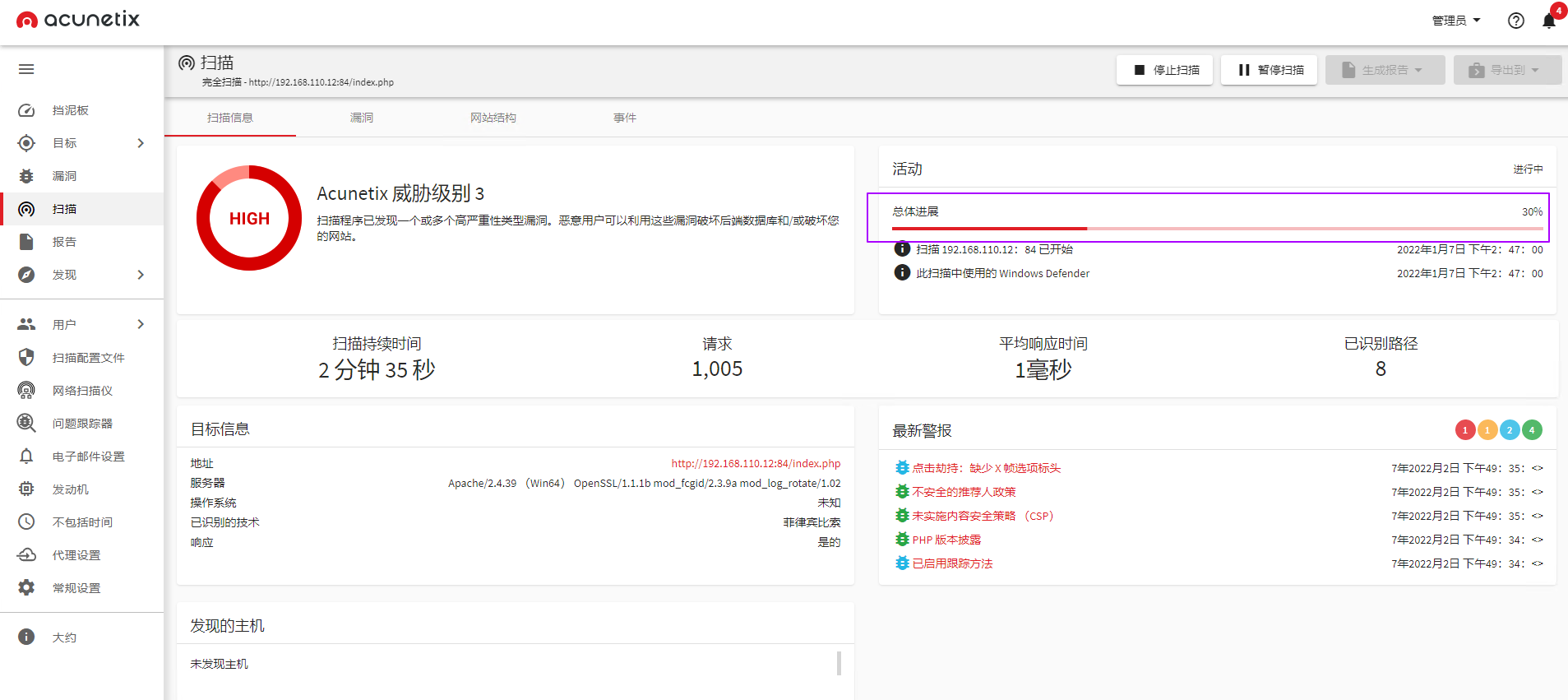Click the 问题跟踪器 magnifier icon
Image resolution: width=1568 pixels, height=700 pixels.
coord(26,423)
